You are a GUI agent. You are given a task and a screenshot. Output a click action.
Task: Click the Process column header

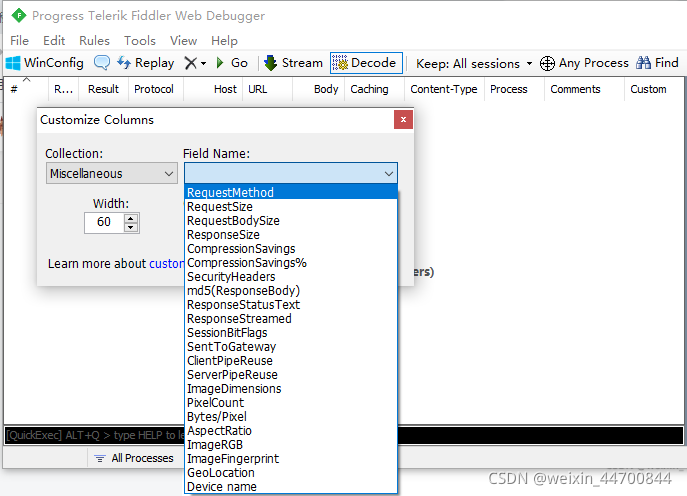point(514,89)
